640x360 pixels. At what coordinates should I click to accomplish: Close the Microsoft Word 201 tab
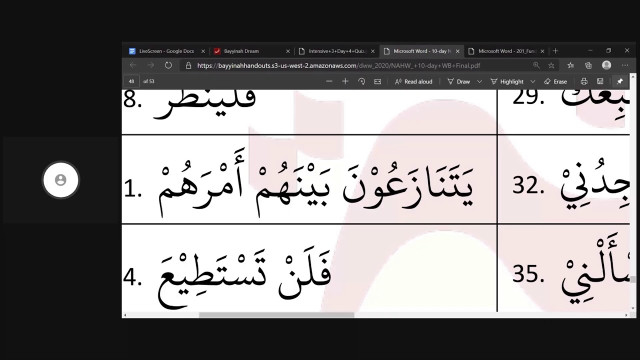point(542,51)
